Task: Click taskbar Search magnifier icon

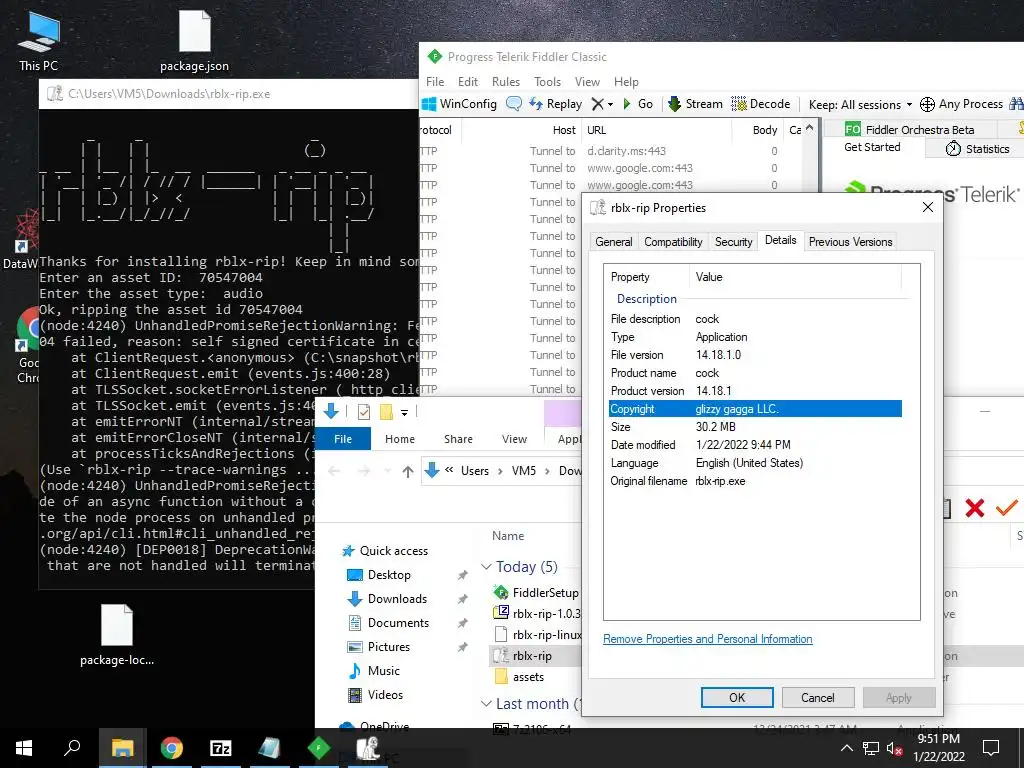Action: click(72, 748)
